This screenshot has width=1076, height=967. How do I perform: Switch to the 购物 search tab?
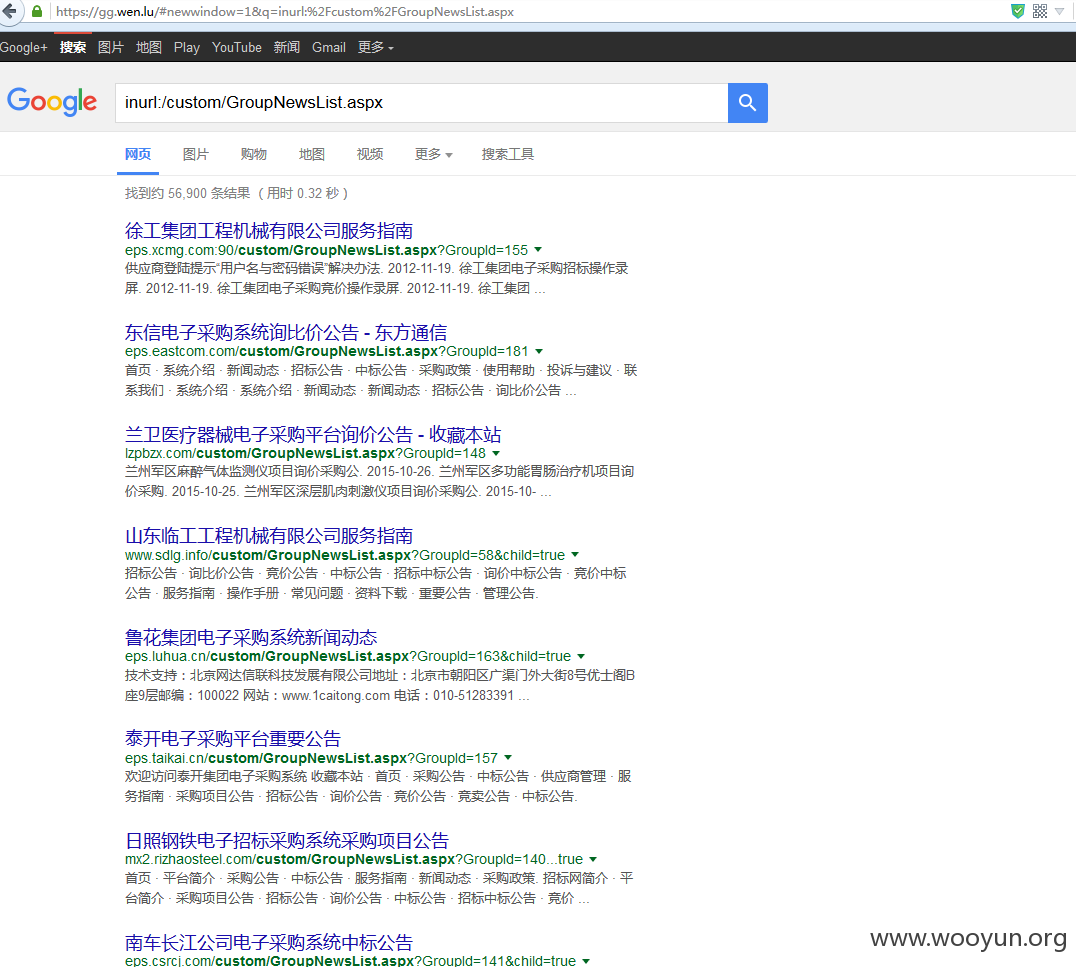[x=254, y=154]
